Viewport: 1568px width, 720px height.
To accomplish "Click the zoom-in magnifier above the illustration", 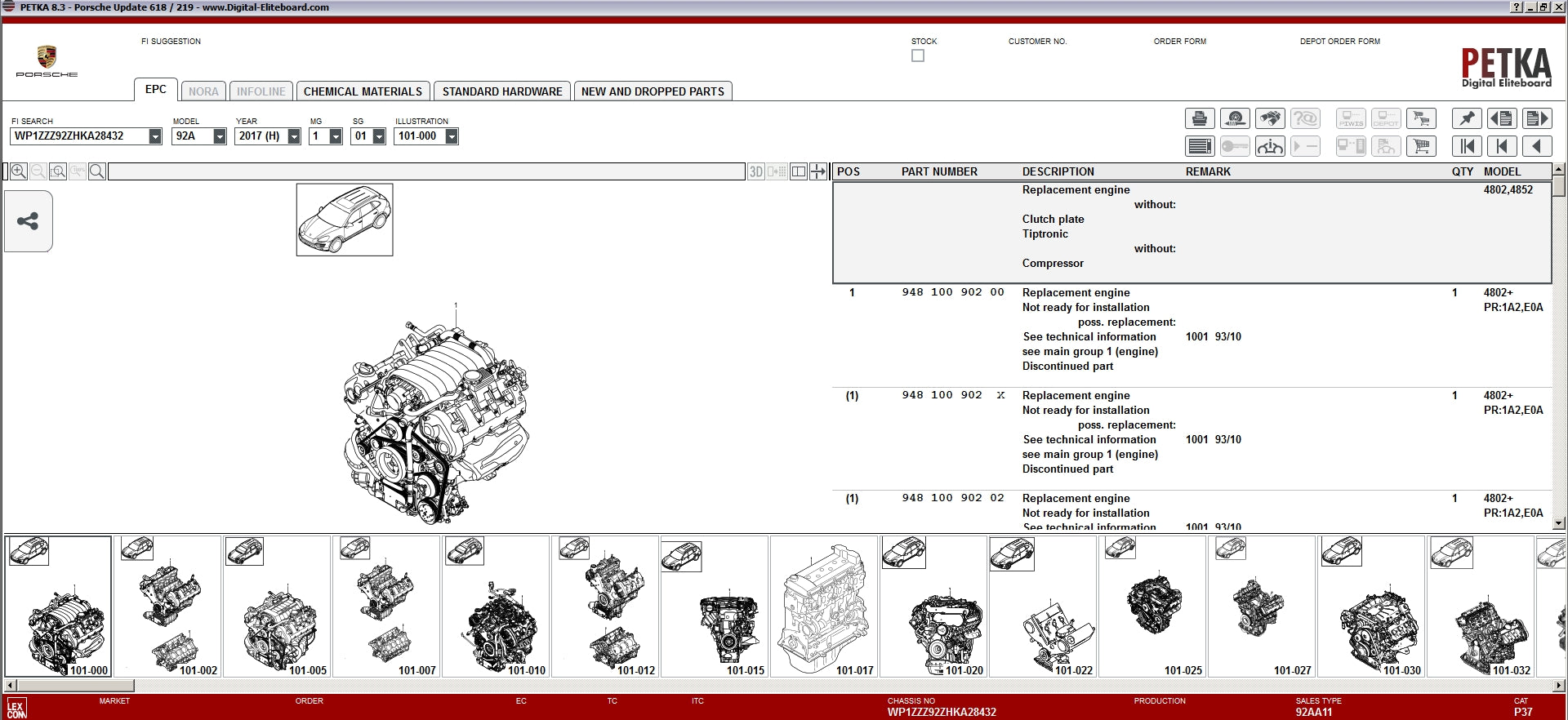I will 18,171.
